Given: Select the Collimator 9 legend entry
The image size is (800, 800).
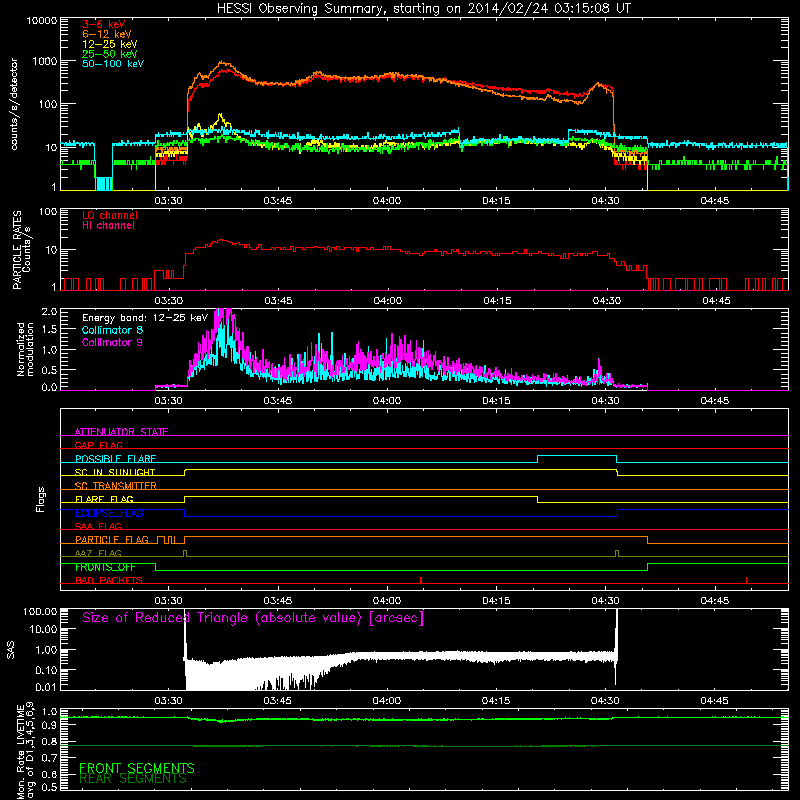Looking at the screenshot, I should (x=112, y=342).
